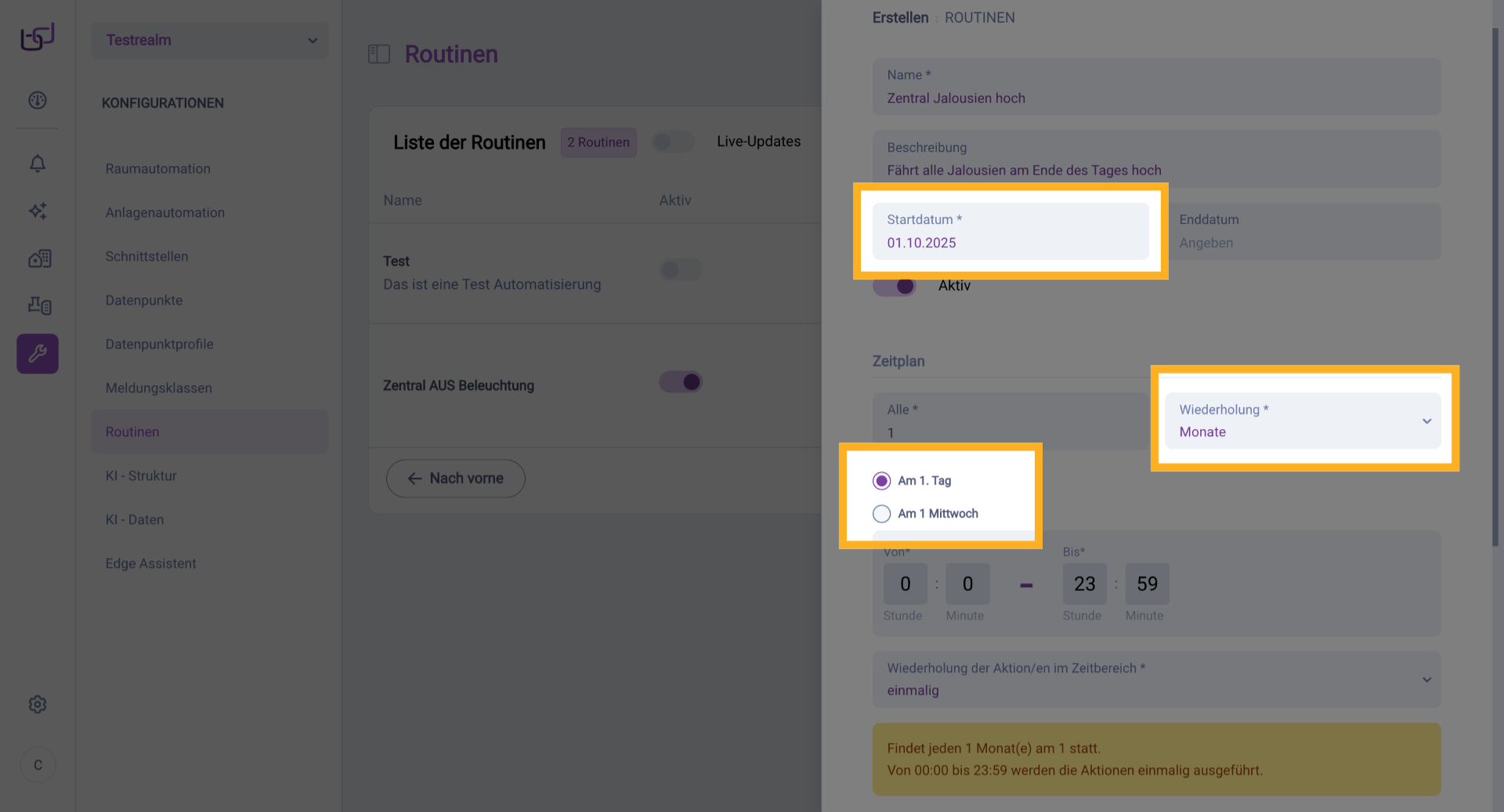Disable the Zentral AUS Beleuchtung toggle
The width and height of the screenshot is (1504, 812).
tap(681, 382)
